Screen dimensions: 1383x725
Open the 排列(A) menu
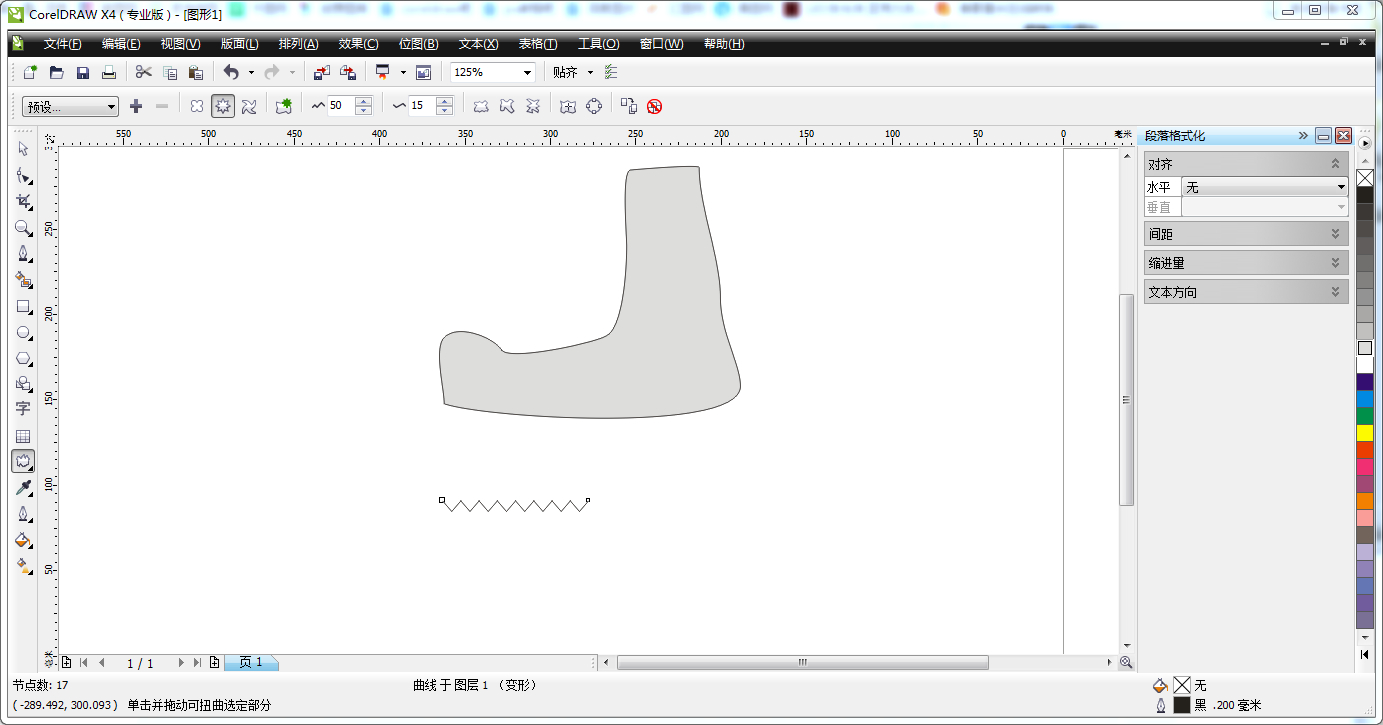[x=298, y=44]
